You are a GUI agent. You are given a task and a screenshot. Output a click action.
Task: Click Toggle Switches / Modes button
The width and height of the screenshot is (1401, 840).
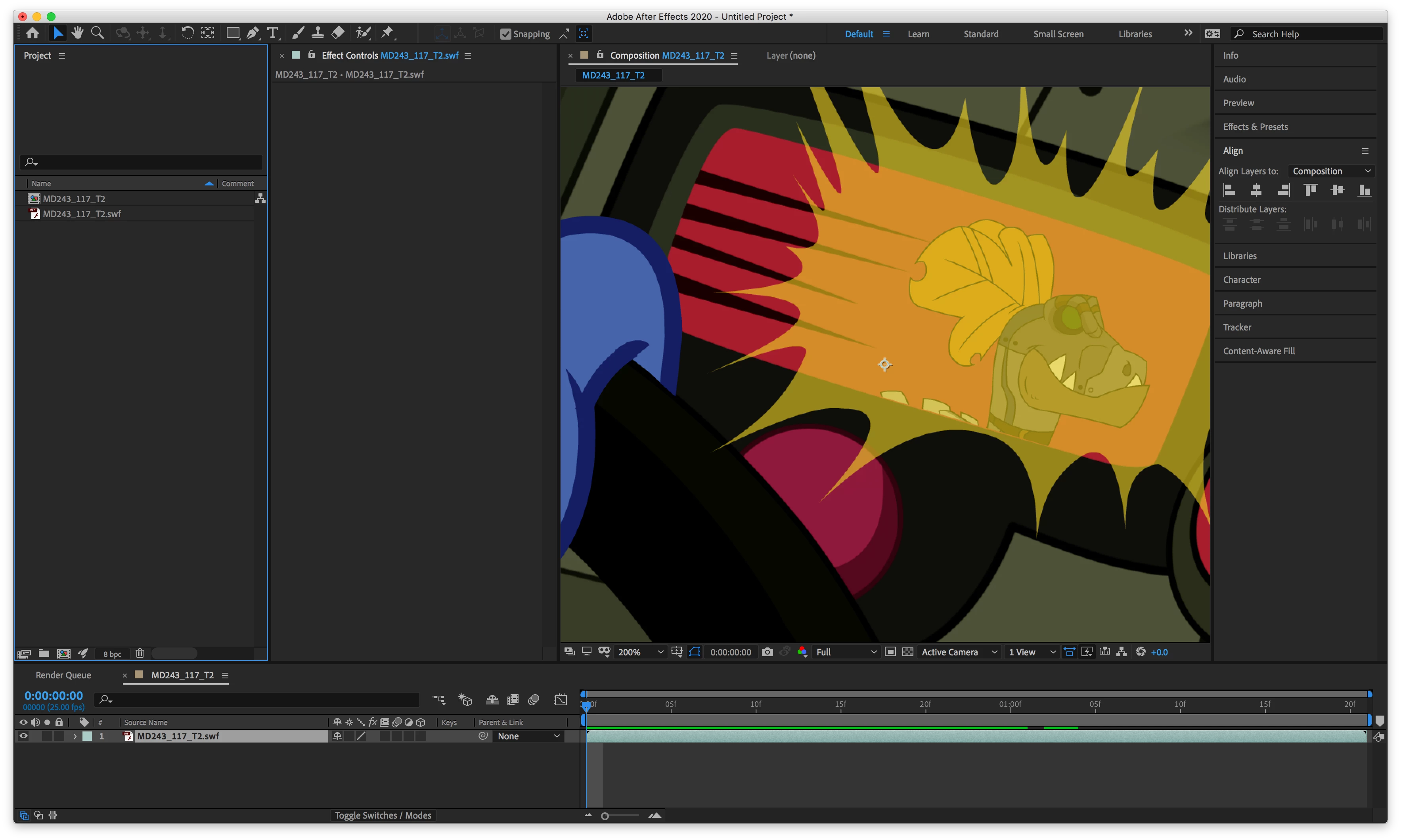pyautogui.click(x=383, y=815)
